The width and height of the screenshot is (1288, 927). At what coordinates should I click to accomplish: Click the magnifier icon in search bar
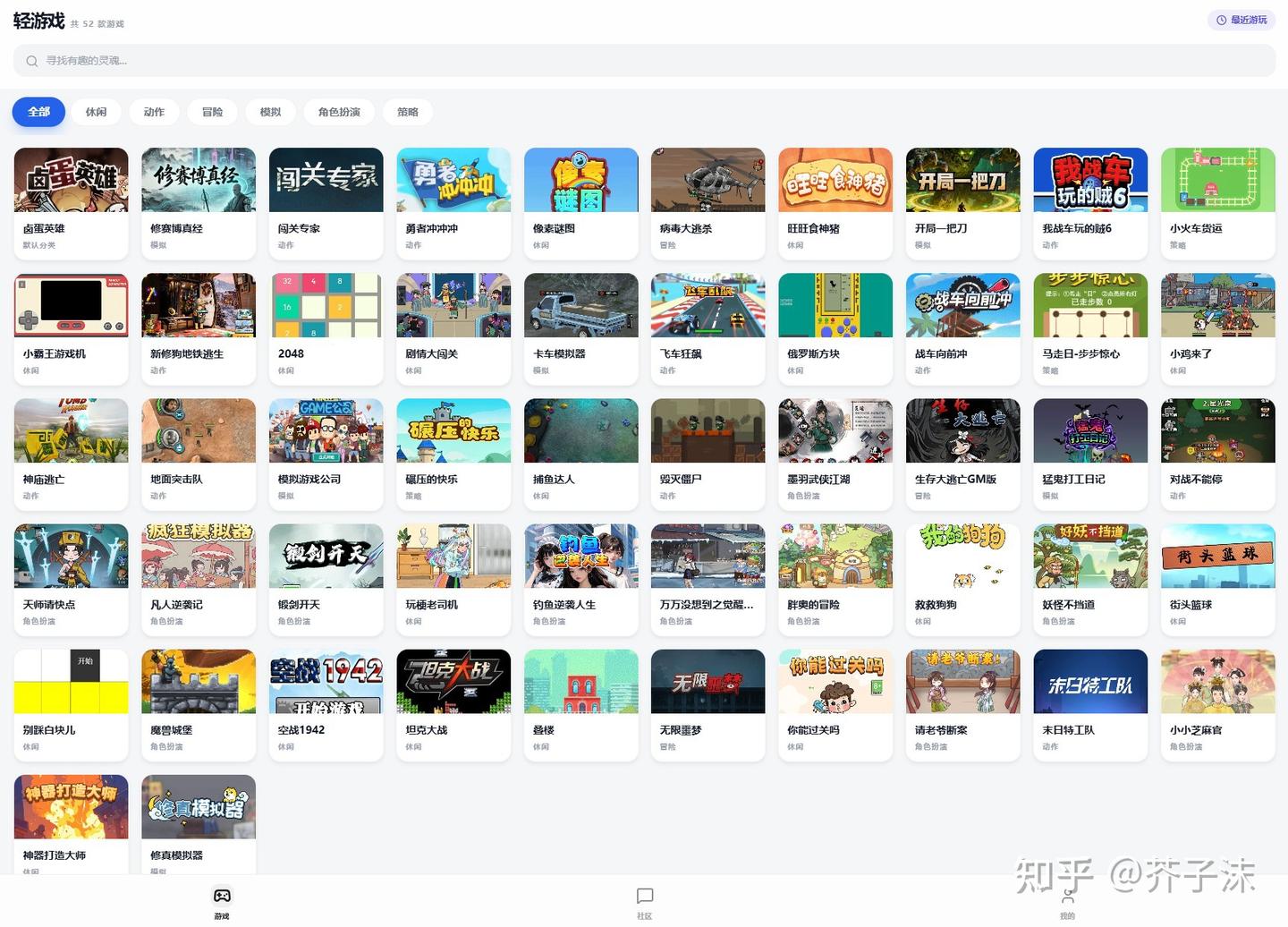pyautogui.click(x=32, y=61)
